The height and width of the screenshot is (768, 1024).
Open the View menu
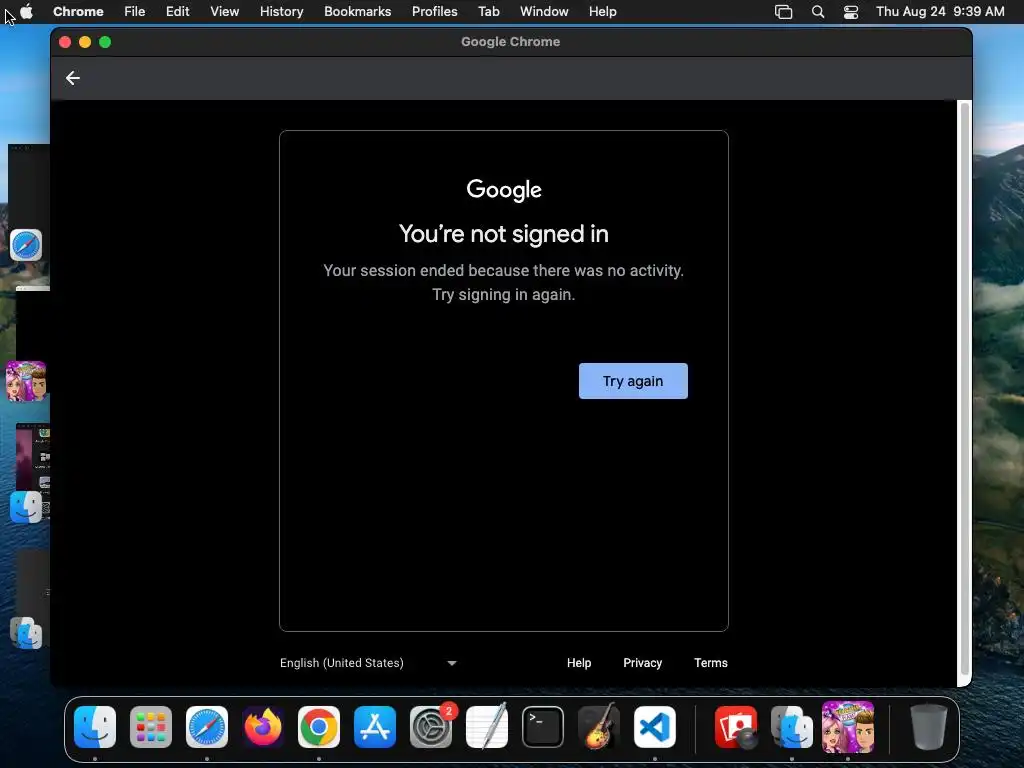[x=224, y=12]
